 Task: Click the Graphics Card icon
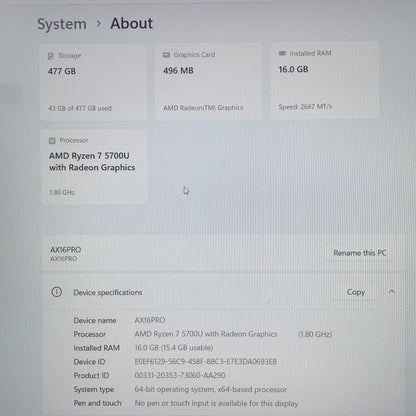[166, 55]
